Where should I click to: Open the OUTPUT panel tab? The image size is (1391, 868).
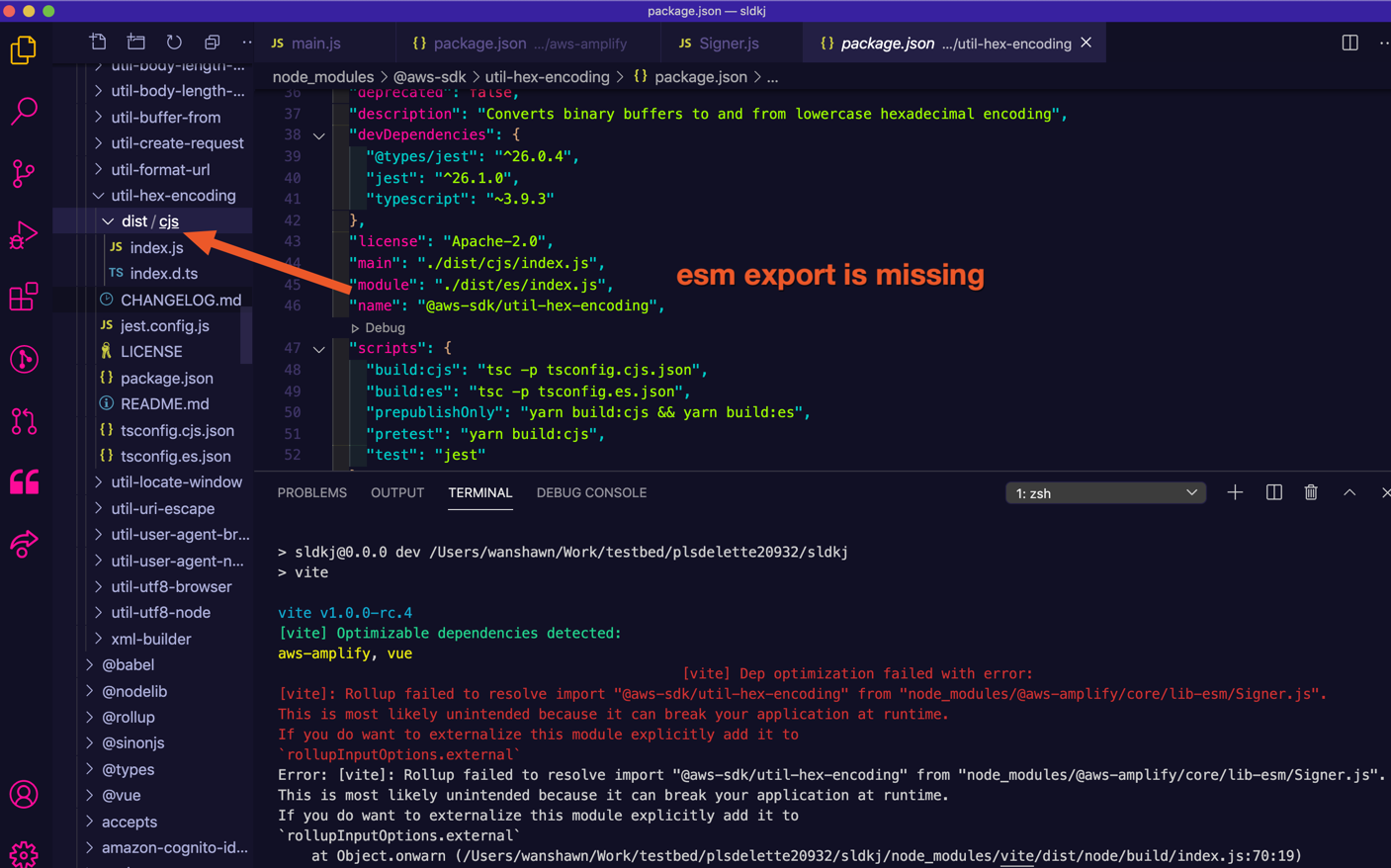(x=397, y=492)
